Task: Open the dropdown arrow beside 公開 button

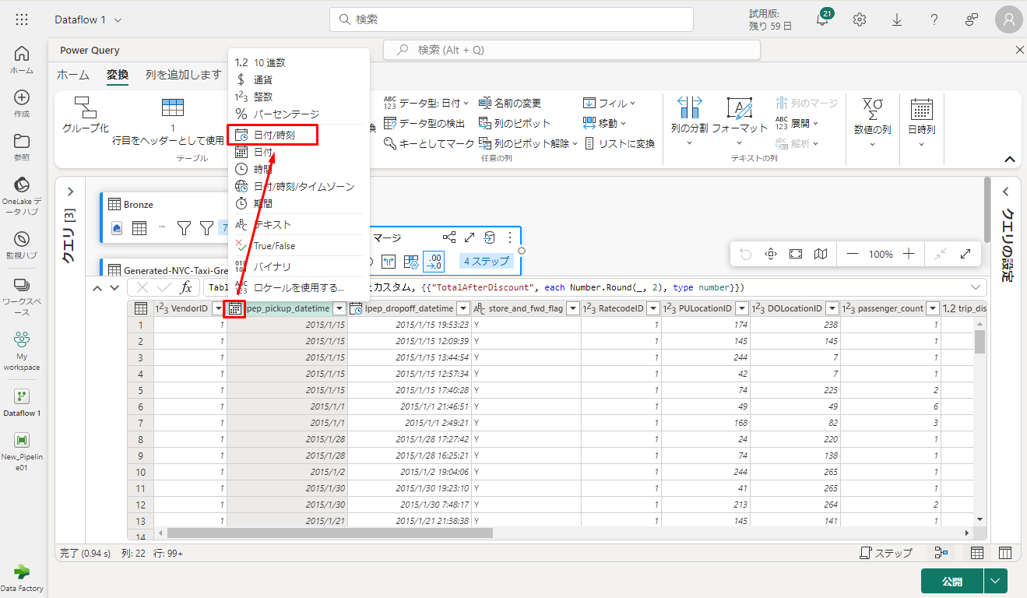Action: coord(995,581)
